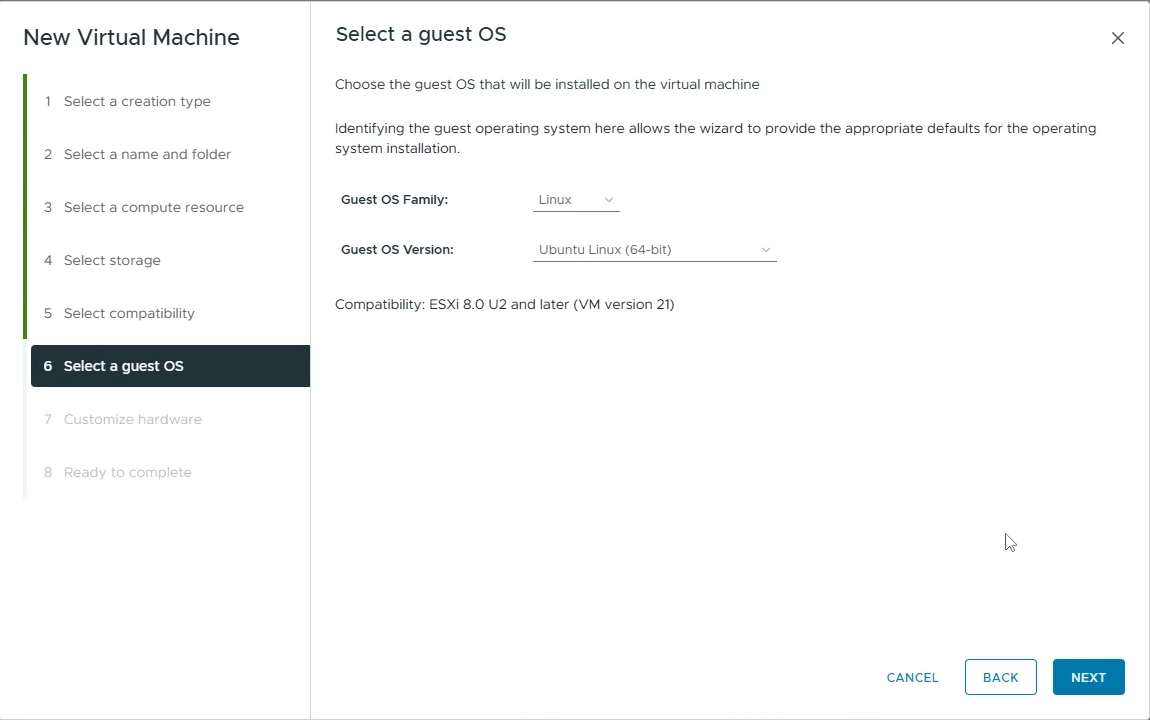
Task: Open the Ready to complete step
Action: pyautogui.click(x=127, y=472)
